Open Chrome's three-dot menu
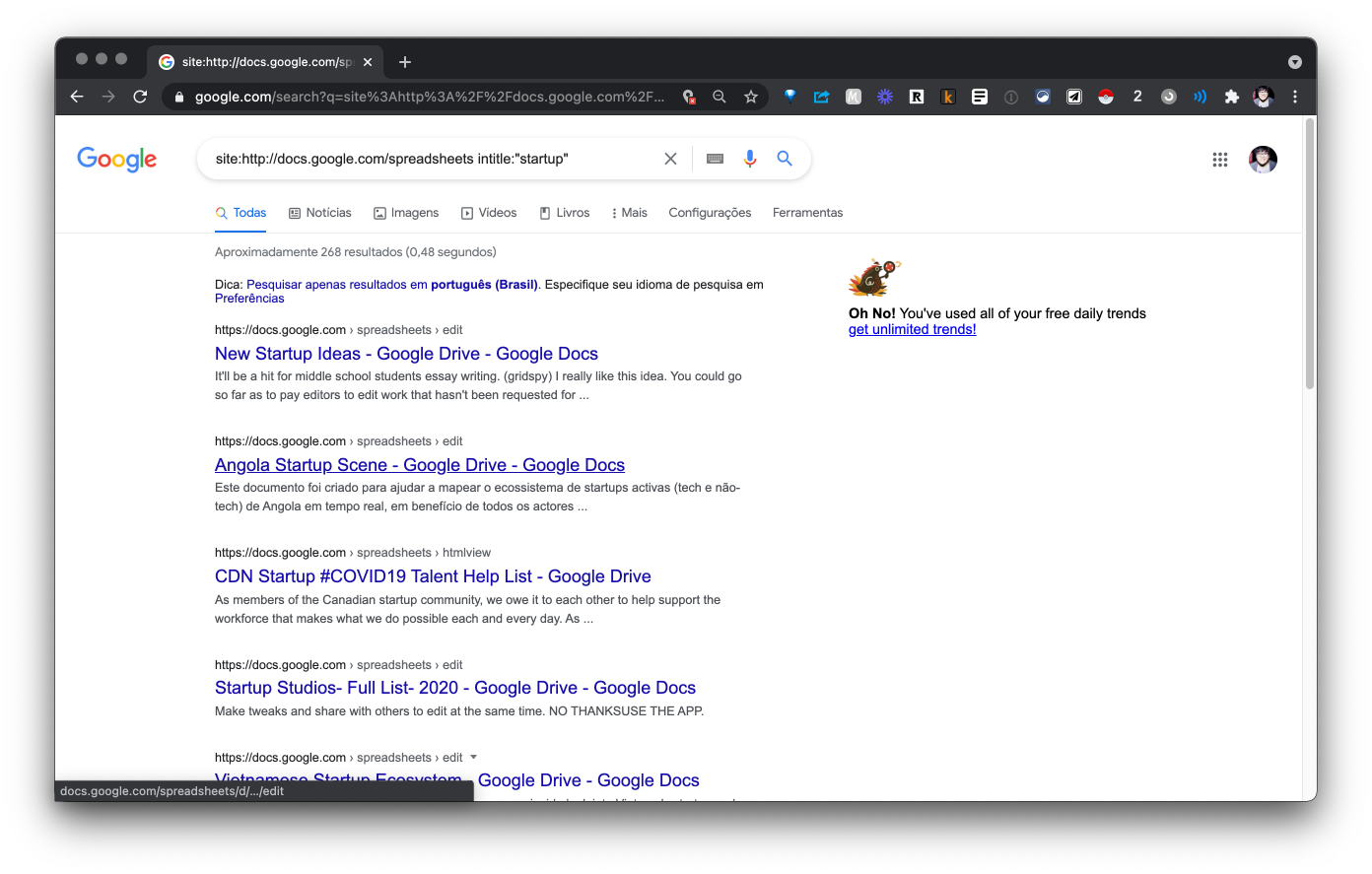 1295,97
